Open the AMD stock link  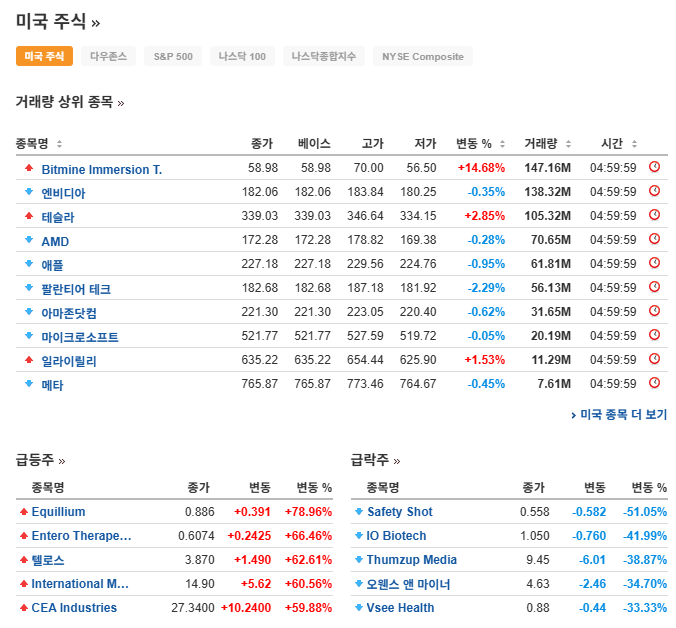pos(55,241)
